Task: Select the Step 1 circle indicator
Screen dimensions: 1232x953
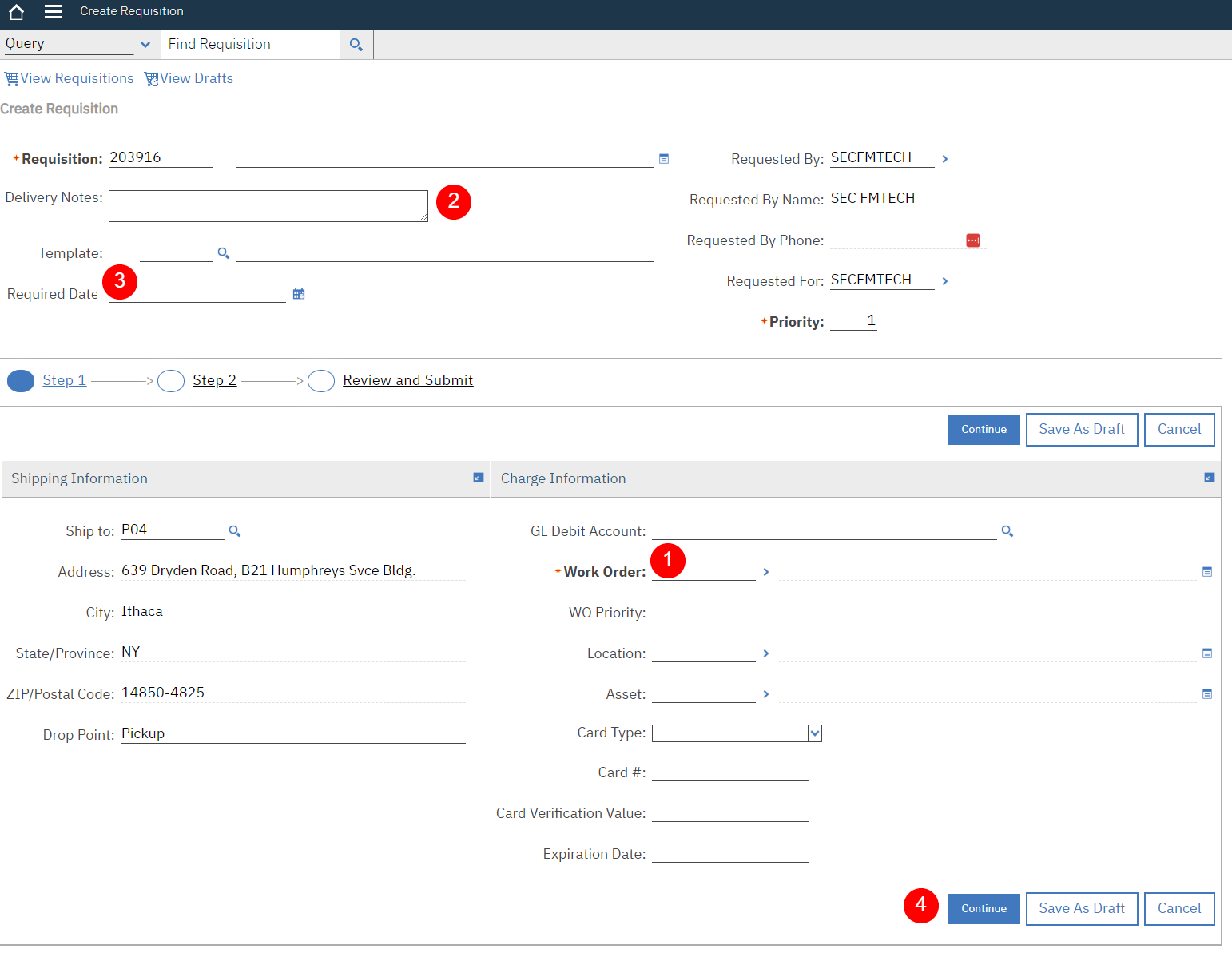Action: click(x=21, y=381)
